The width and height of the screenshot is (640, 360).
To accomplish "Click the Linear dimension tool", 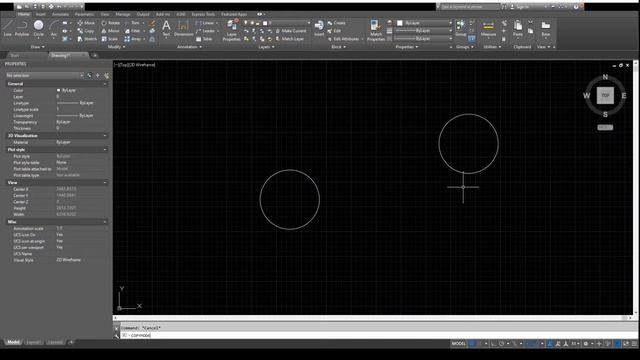I will pyautogui.click(x=205, y=23).
